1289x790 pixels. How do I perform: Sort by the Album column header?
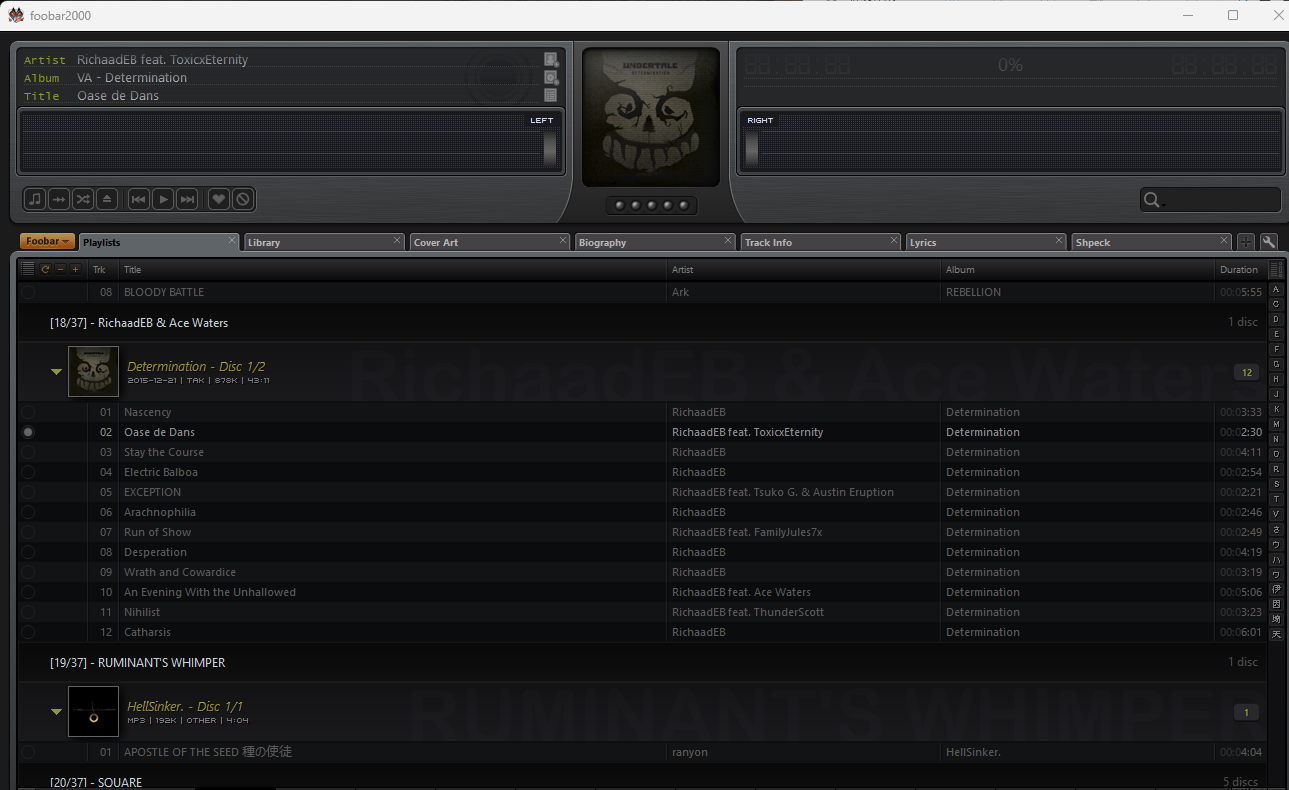[x=1078, y=269]
